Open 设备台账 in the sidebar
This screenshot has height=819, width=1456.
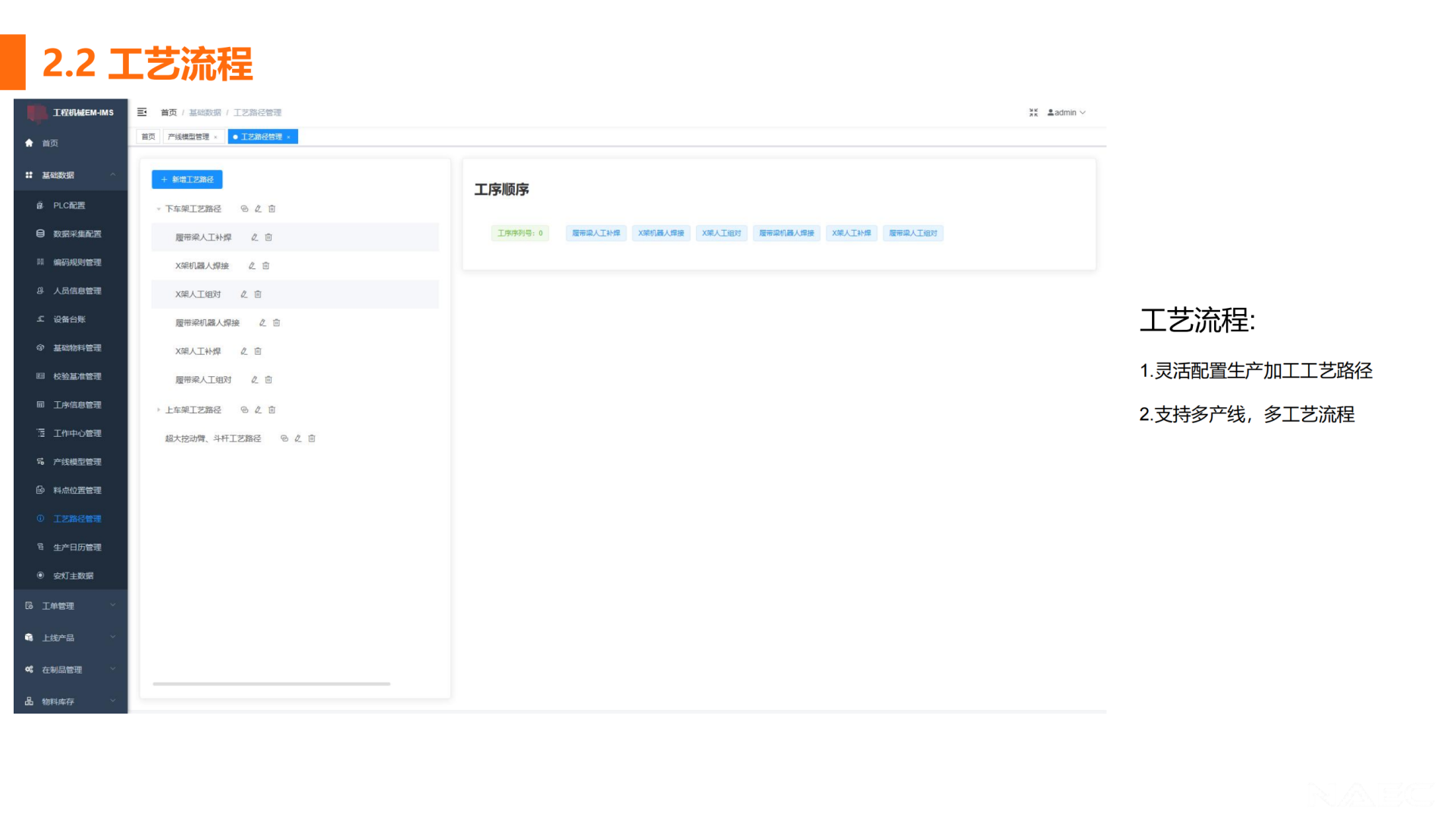point(71,319)
